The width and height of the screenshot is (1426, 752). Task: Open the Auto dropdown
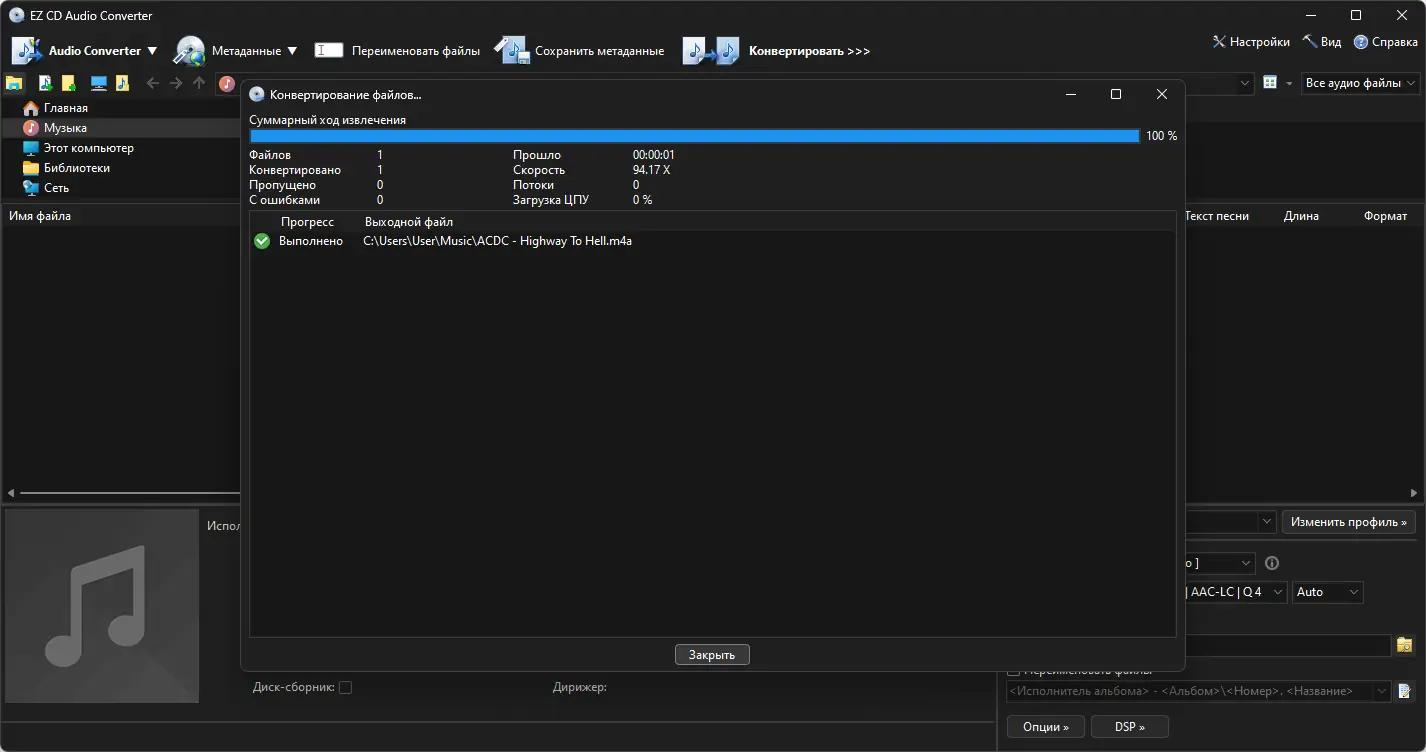(1327, 592)
